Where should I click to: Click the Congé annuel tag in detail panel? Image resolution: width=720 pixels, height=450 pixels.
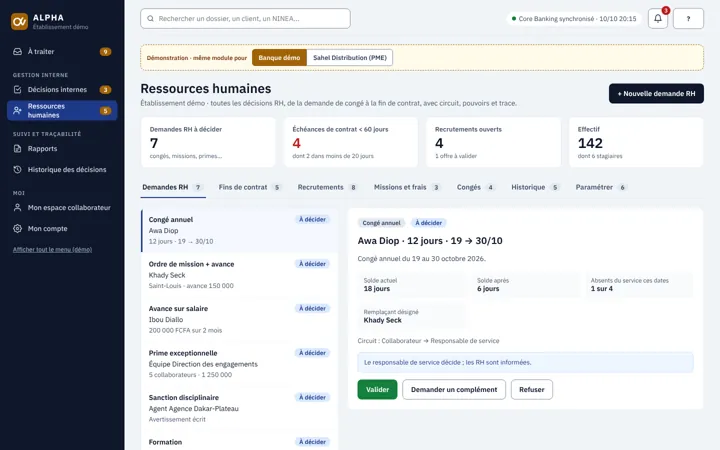pyautogui.click(x=381, y=223)
